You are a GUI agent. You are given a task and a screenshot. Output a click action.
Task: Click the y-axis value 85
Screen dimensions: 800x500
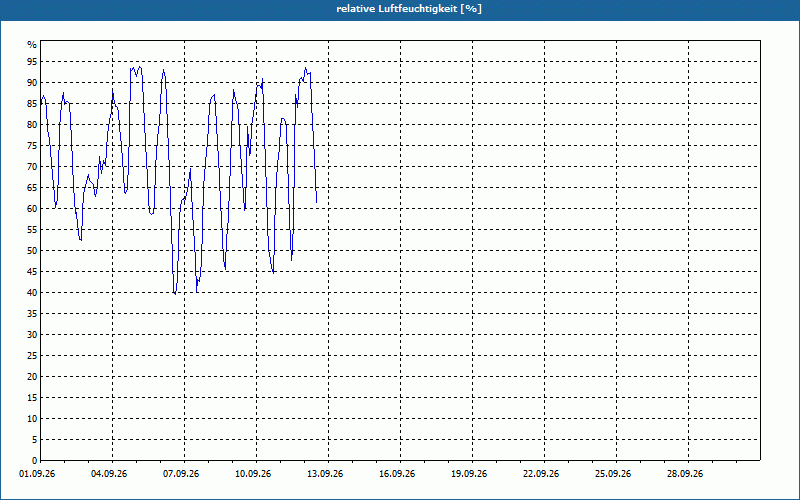pyautogui.click(x=32, y=104)
